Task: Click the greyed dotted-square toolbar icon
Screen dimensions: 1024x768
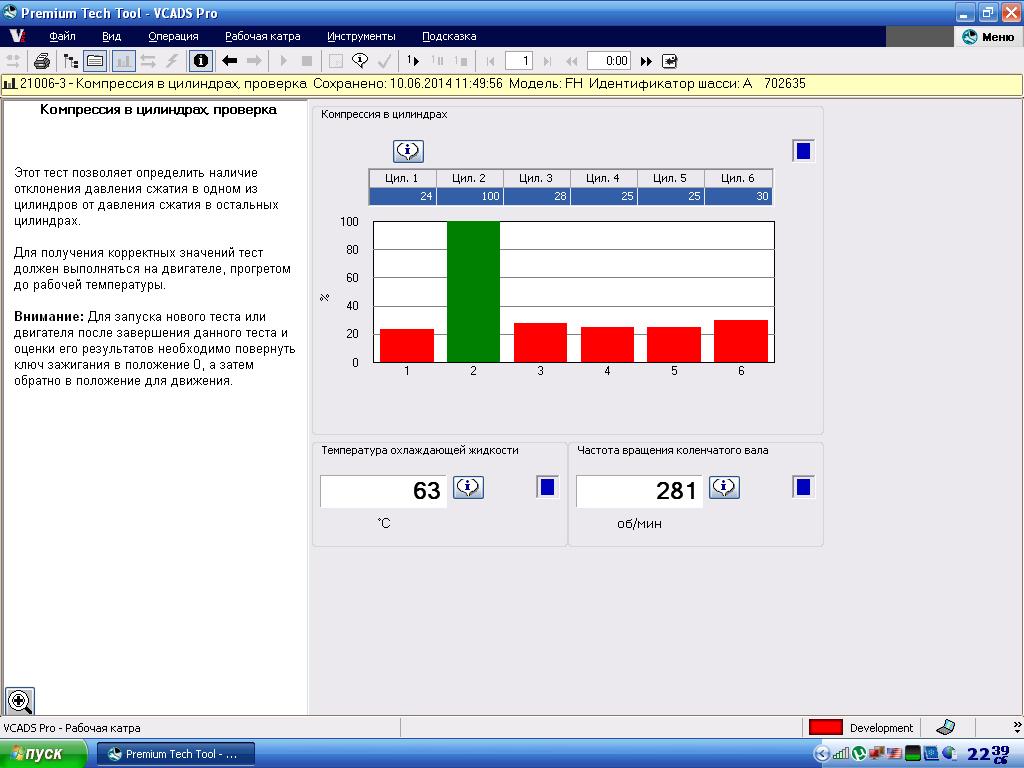Action: [x=336, y=61]
